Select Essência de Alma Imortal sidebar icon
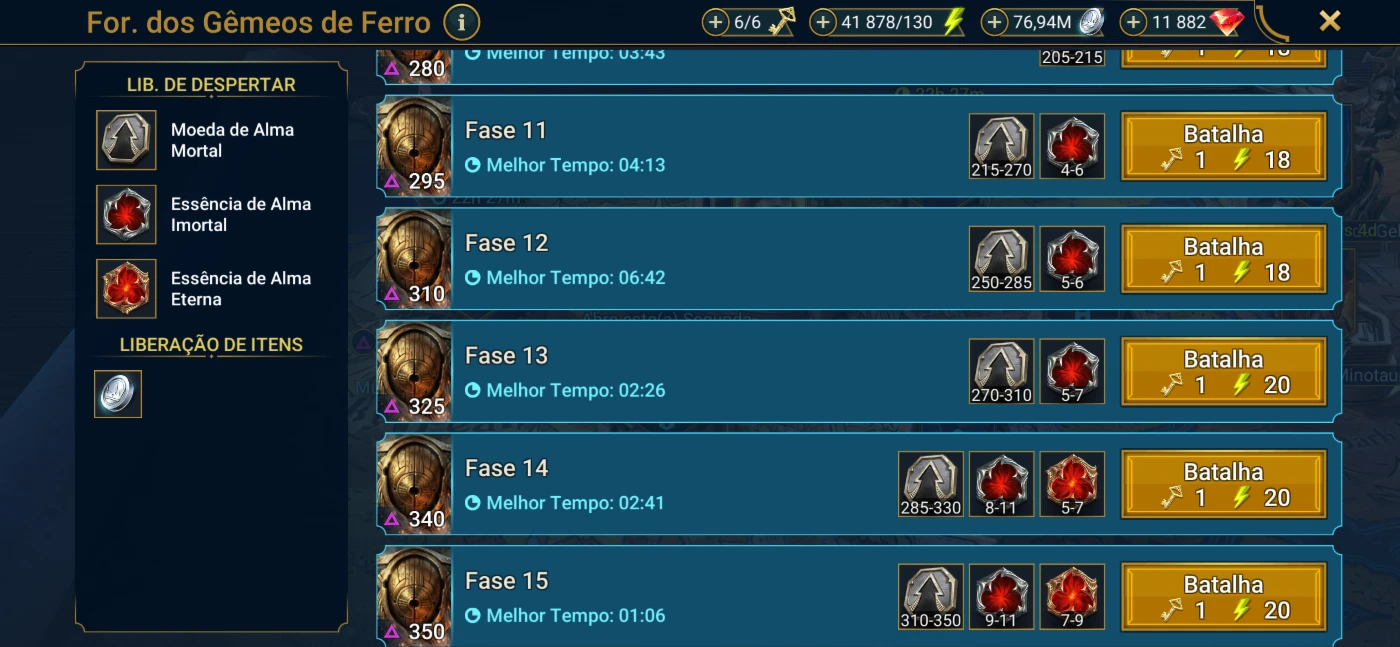The height and width of the screenshot is (647, 1400). [x=126, y=214]
